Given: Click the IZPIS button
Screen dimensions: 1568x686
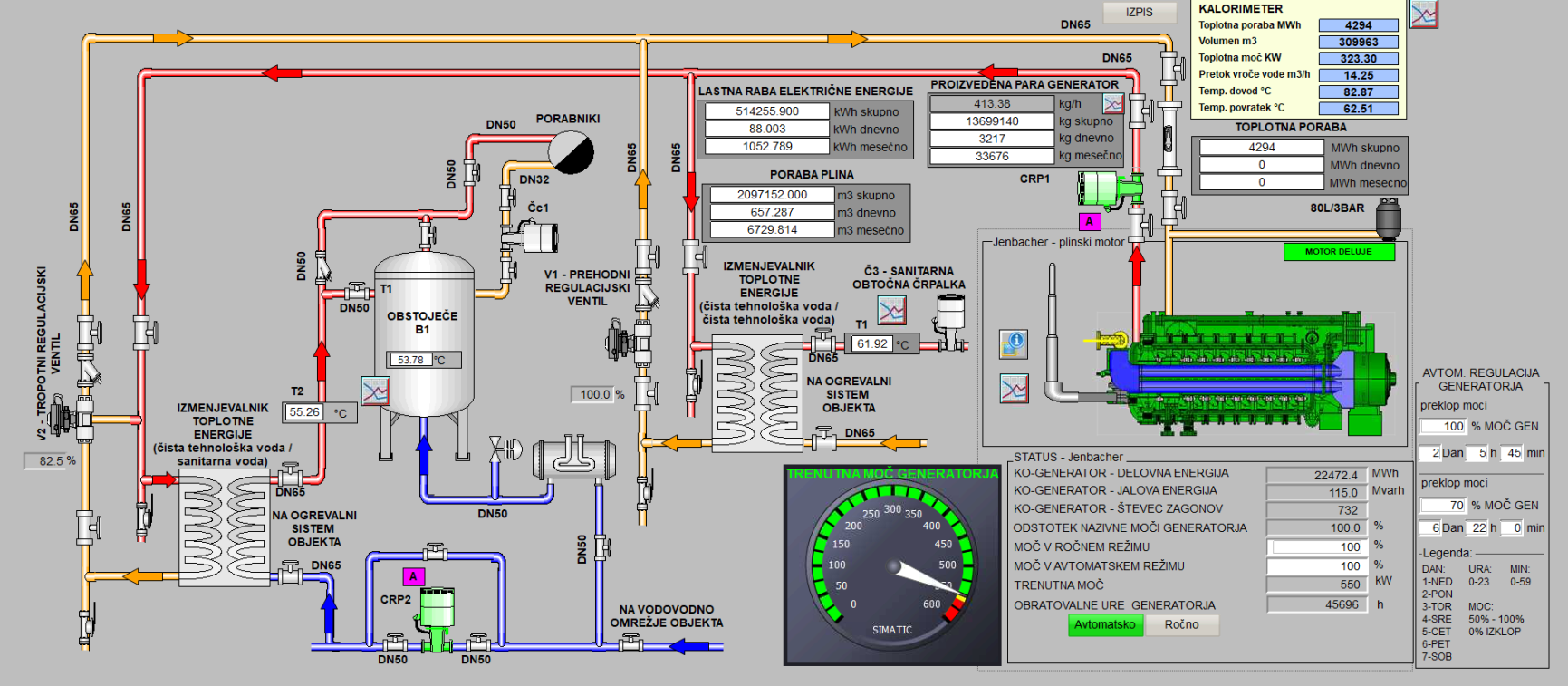Looking at the screenshot, I should [x=1139, y=12].
